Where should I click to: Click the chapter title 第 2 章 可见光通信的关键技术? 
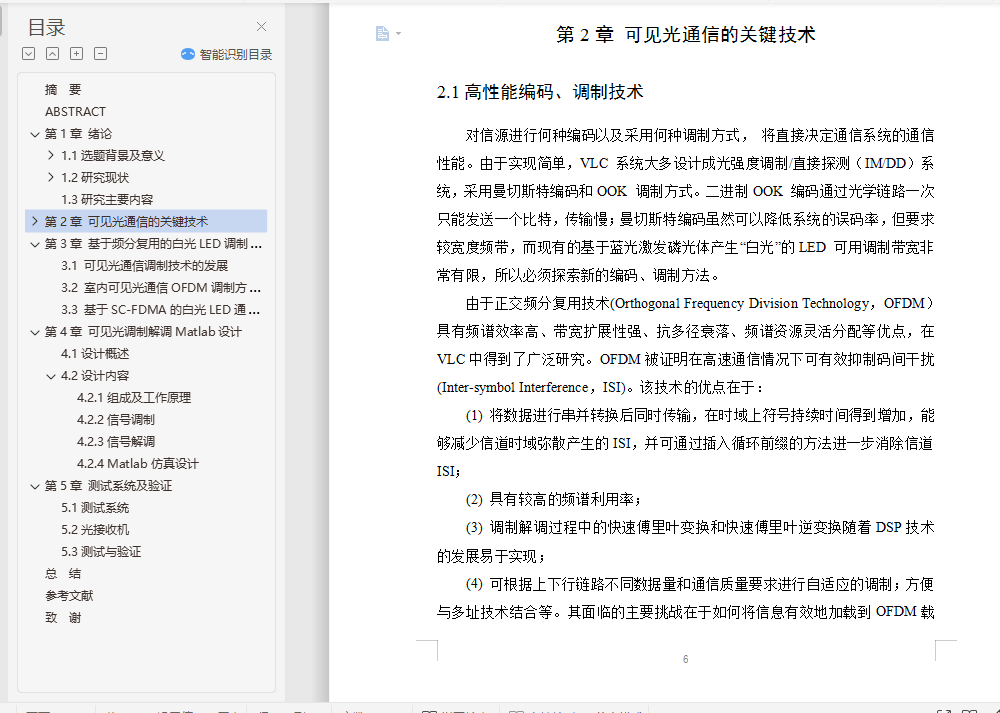pyautogui.click(x=686, y=34)
